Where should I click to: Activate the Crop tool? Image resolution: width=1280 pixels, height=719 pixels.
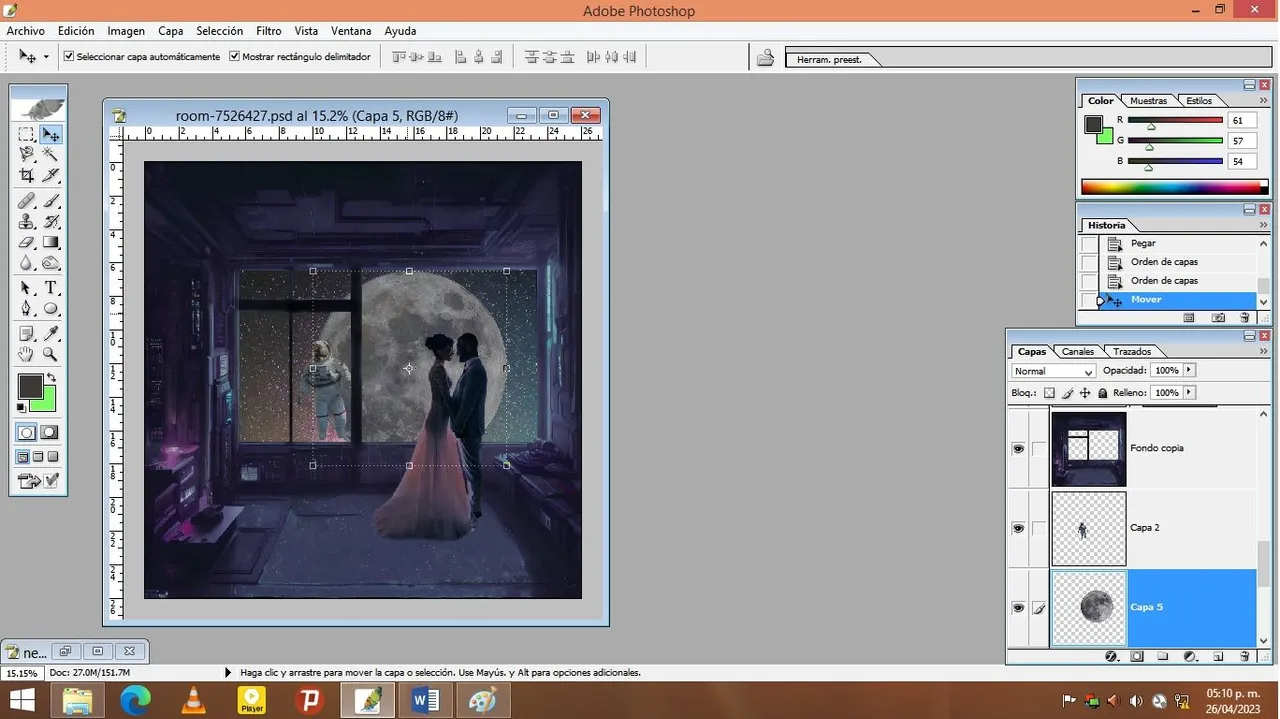point(26,175)
